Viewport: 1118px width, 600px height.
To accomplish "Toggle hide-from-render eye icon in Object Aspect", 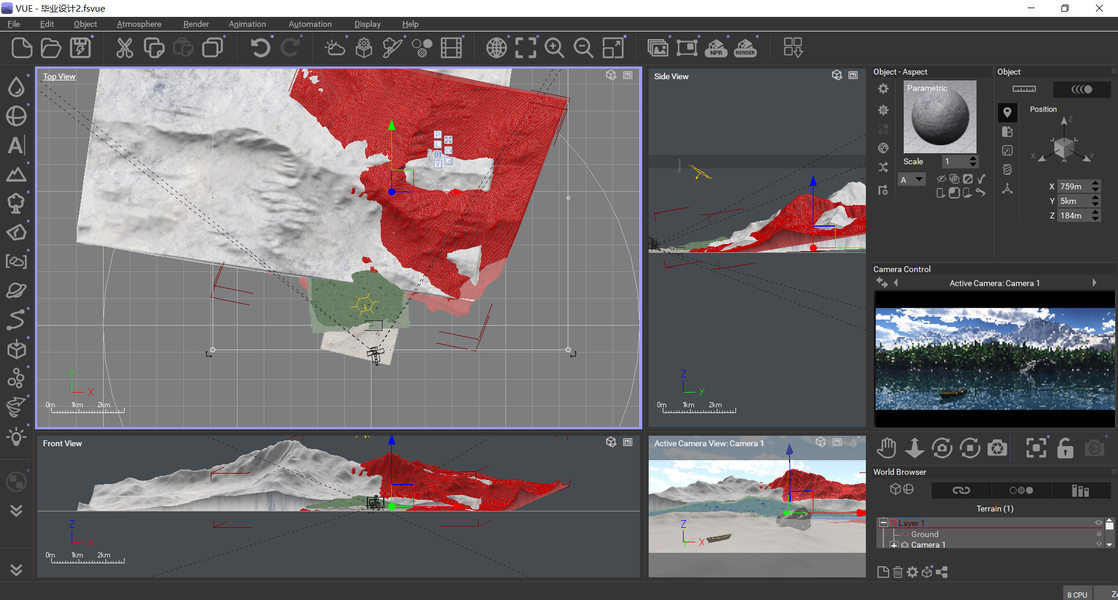I will point(941,179).
